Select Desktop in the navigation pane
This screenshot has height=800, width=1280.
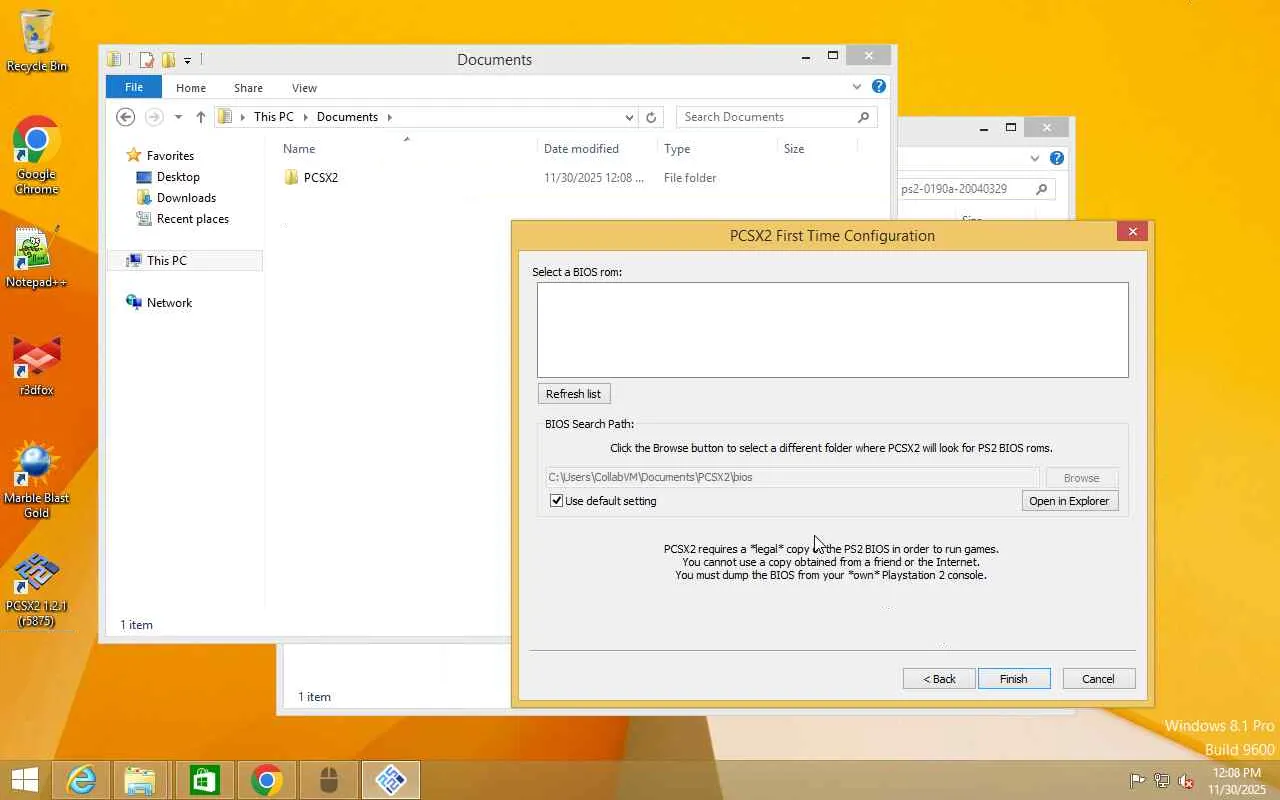178,177
